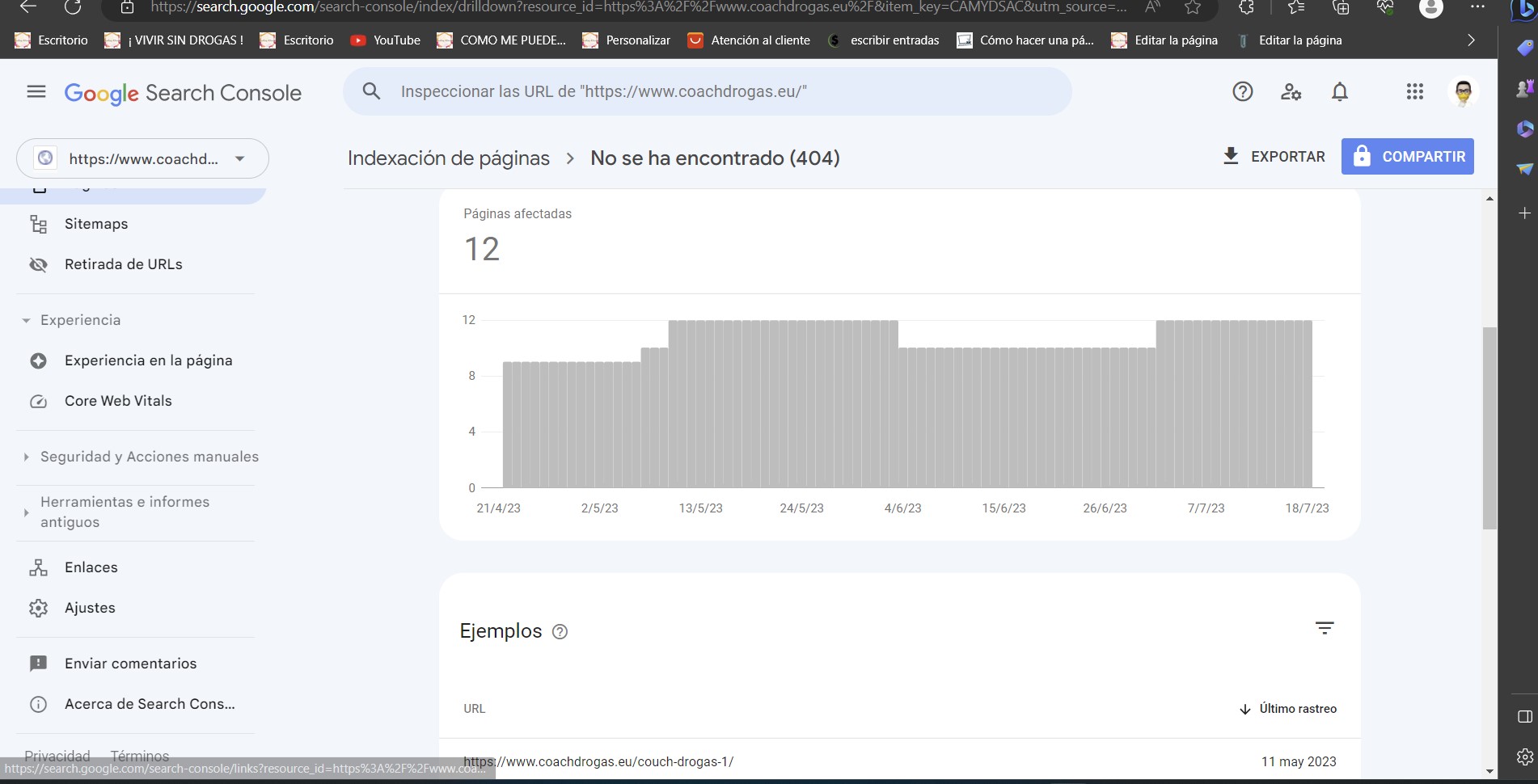Open Atención al cliente bookmark
The image size is (1538, 784).
tap(748, 40)
